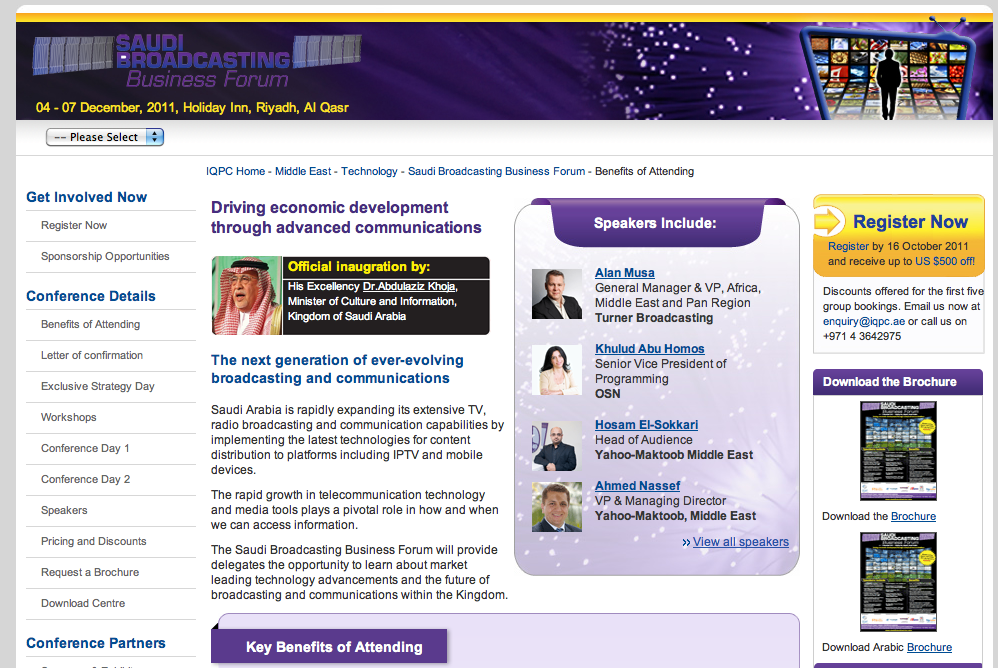Select Benefits of Attending menu item
This screenshot has width=998, height=668.
click(x=90, y=324)
